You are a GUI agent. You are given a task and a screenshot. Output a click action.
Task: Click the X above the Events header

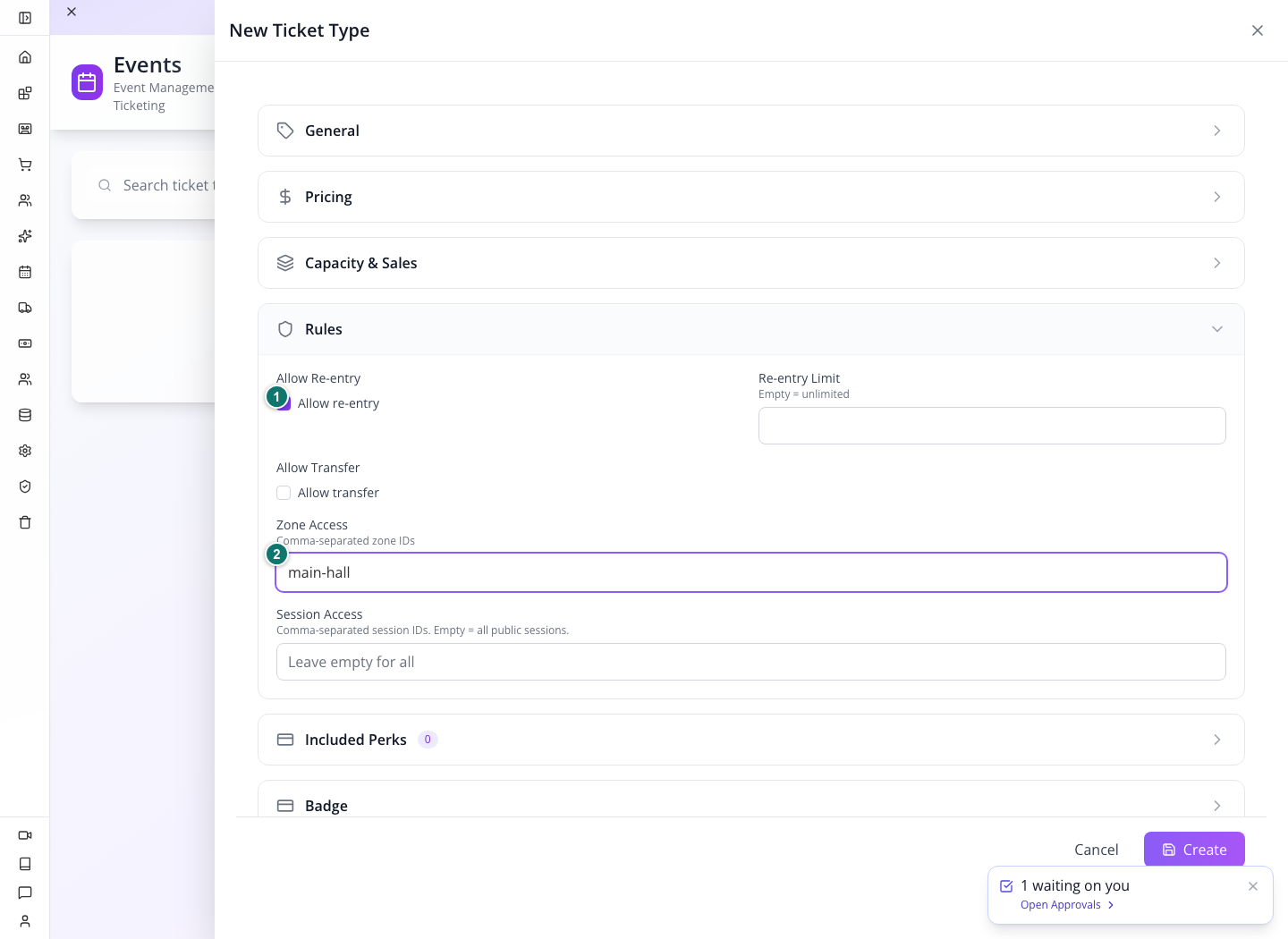coord(72,12)
